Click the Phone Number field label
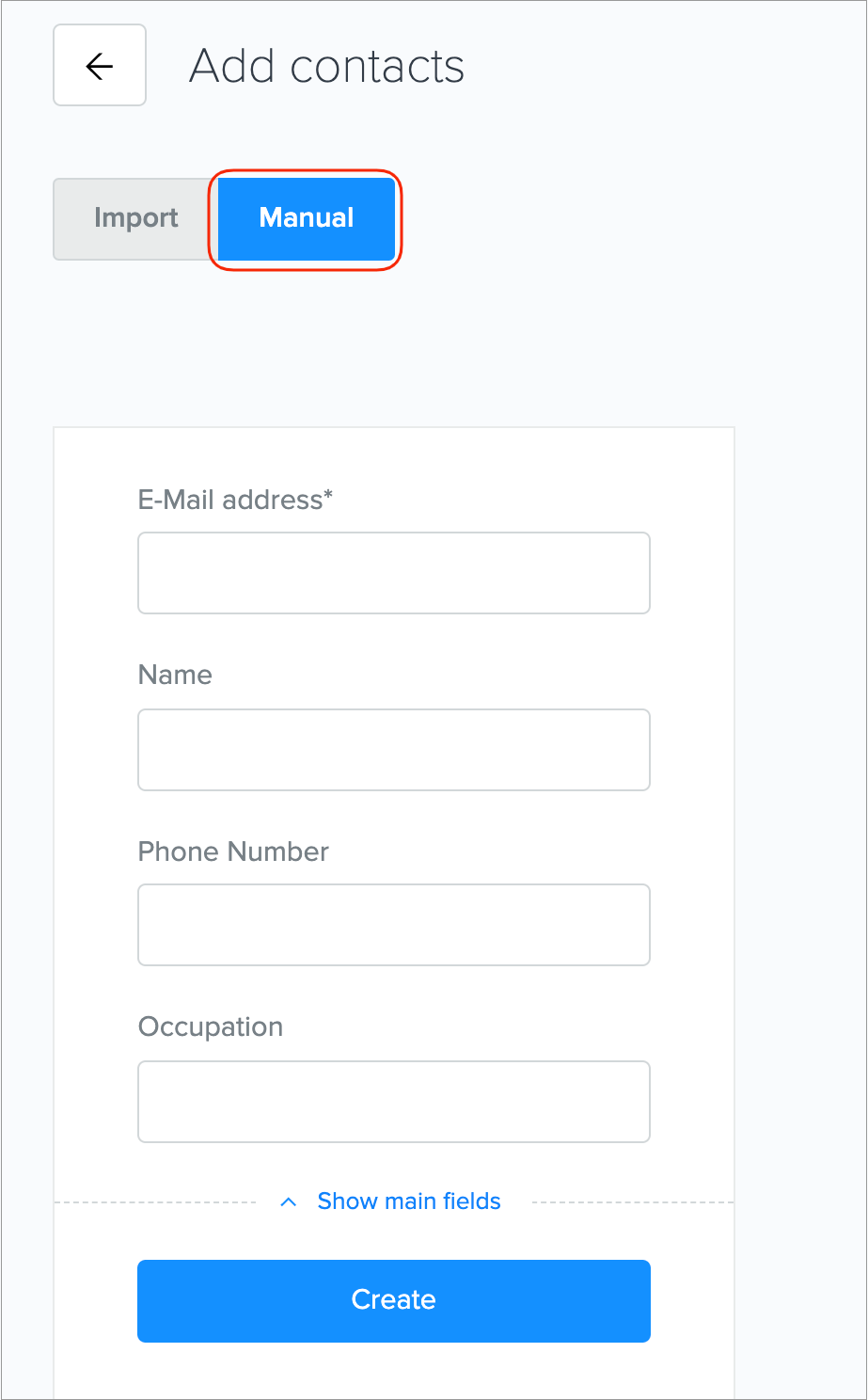This screenshot has width=868, height=1400. (x=233, y=851)
